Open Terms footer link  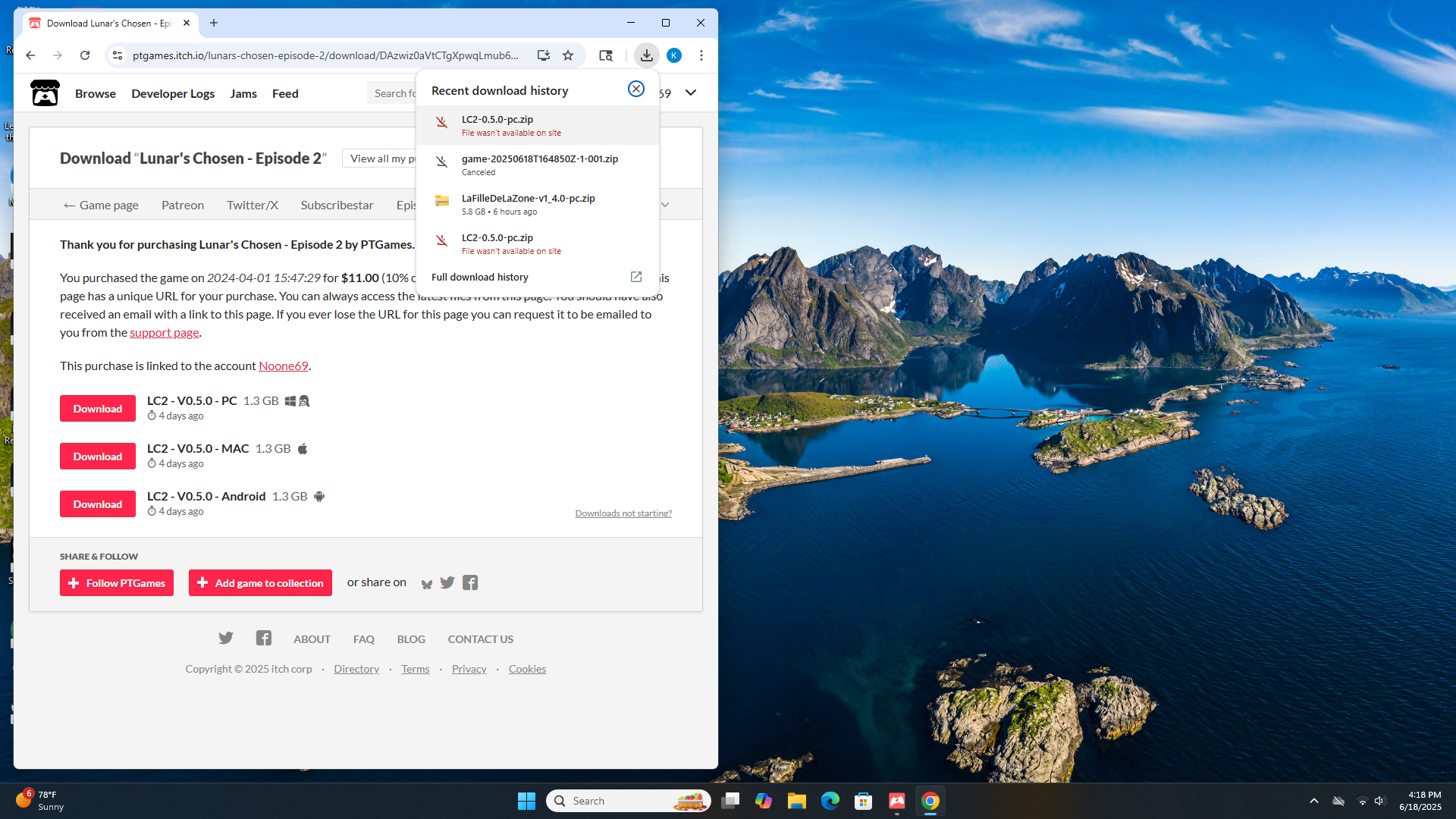click(416, 669)
